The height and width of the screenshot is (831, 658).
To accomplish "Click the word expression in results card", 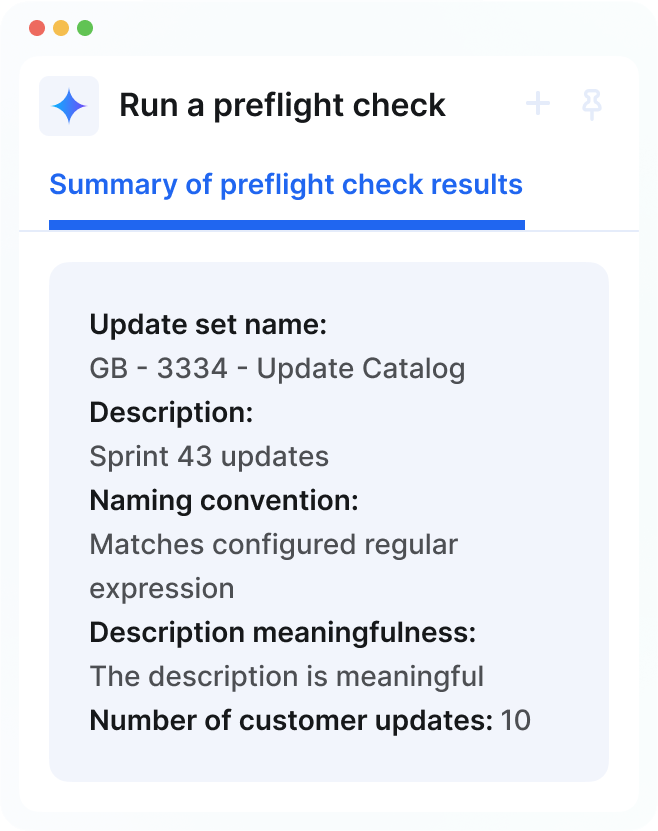I will click(x=162, y=589).
